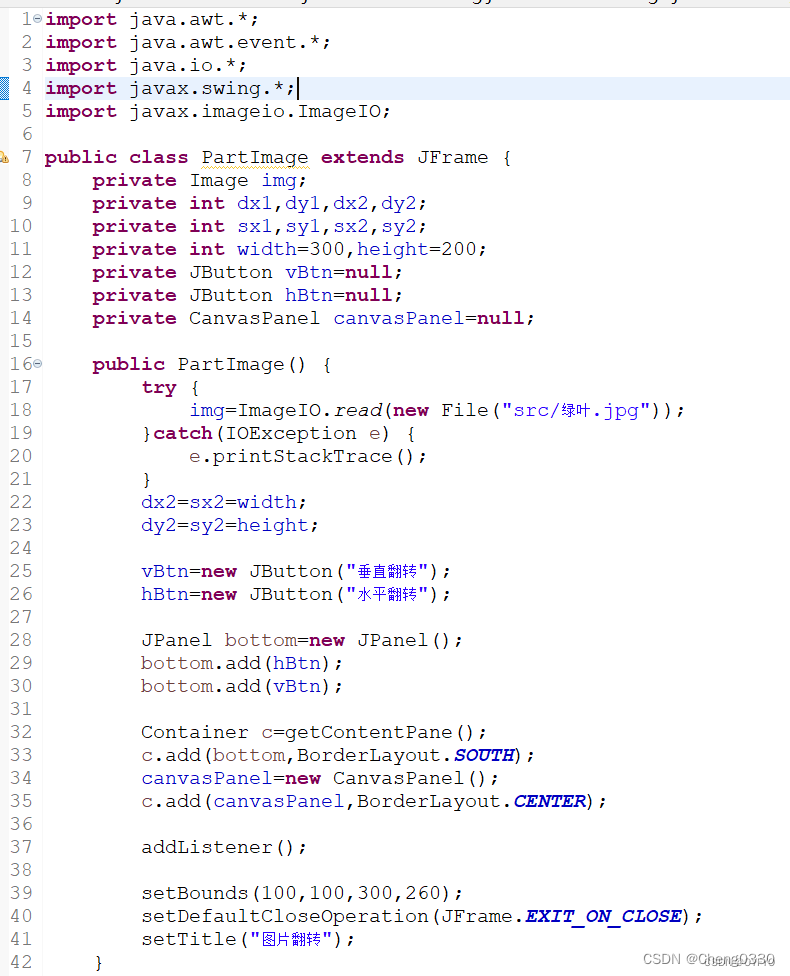The image size is (790, 976).
Task: Click "dx2=sx2=width;" on line 22
Action: [x=224, y=503]
